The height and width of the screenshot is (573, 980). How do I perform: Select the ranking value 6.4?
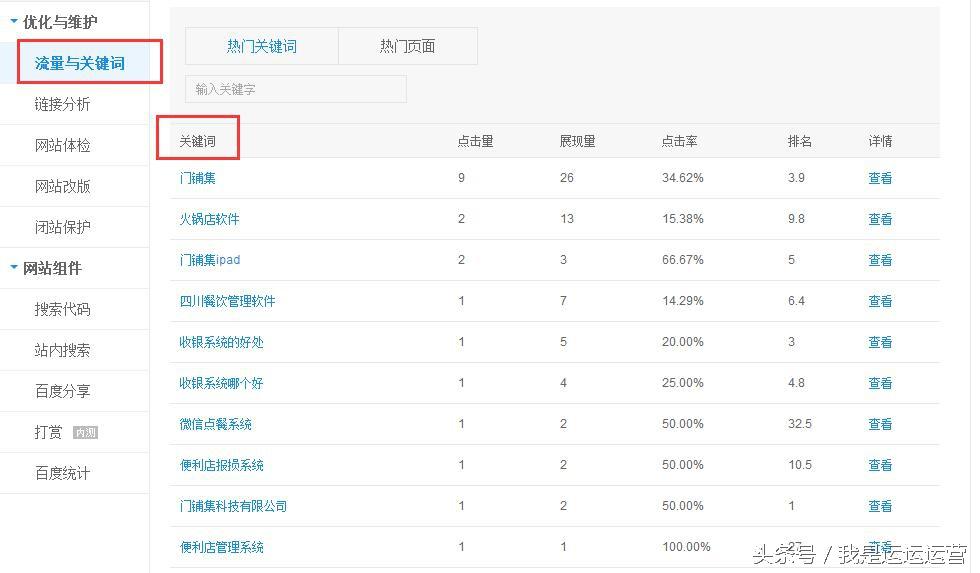(x=796, y=301)
